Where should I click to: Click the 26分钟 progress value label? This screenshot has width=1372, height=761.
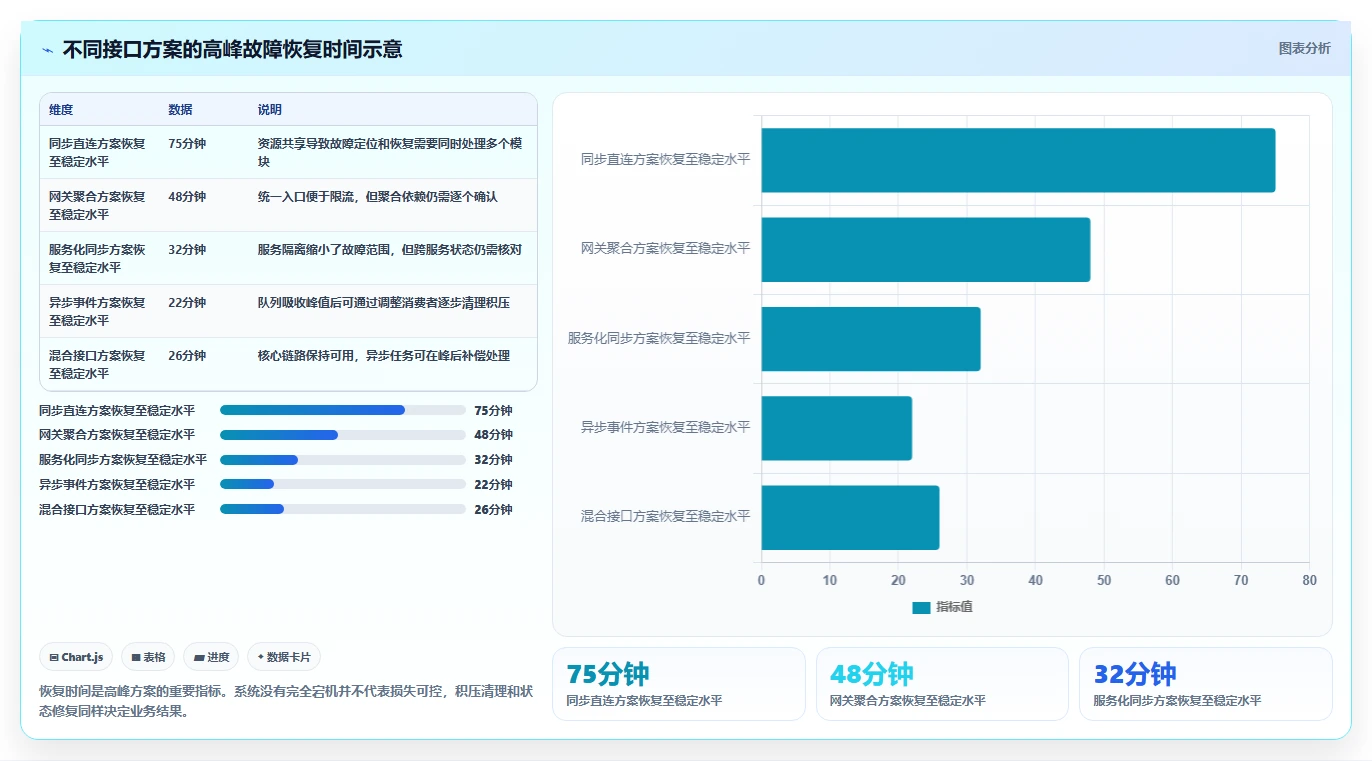click(x=493, y=510)
